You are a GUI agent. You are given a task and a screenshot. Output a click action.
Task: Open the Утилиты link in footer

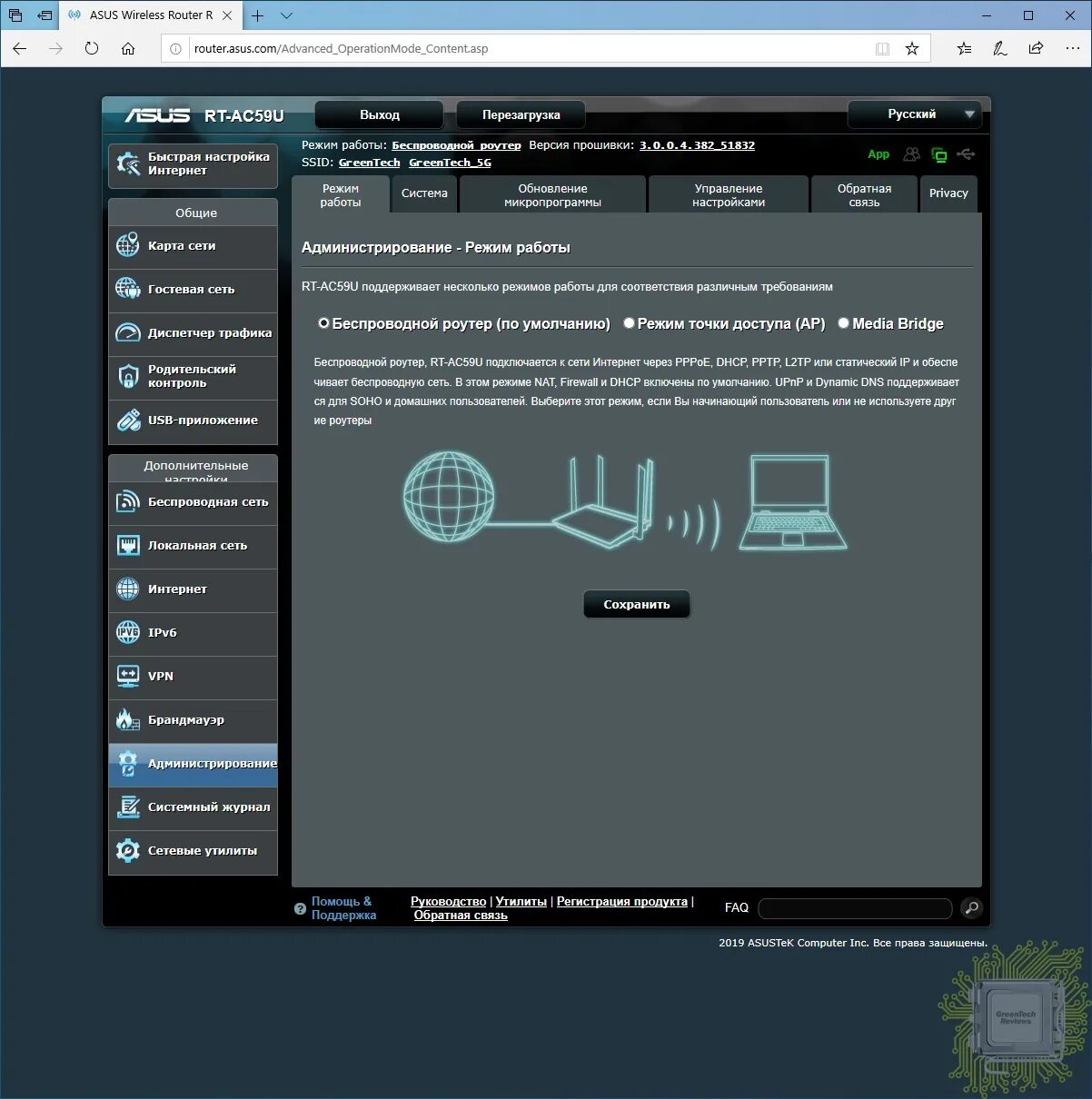tap(521, 901)
